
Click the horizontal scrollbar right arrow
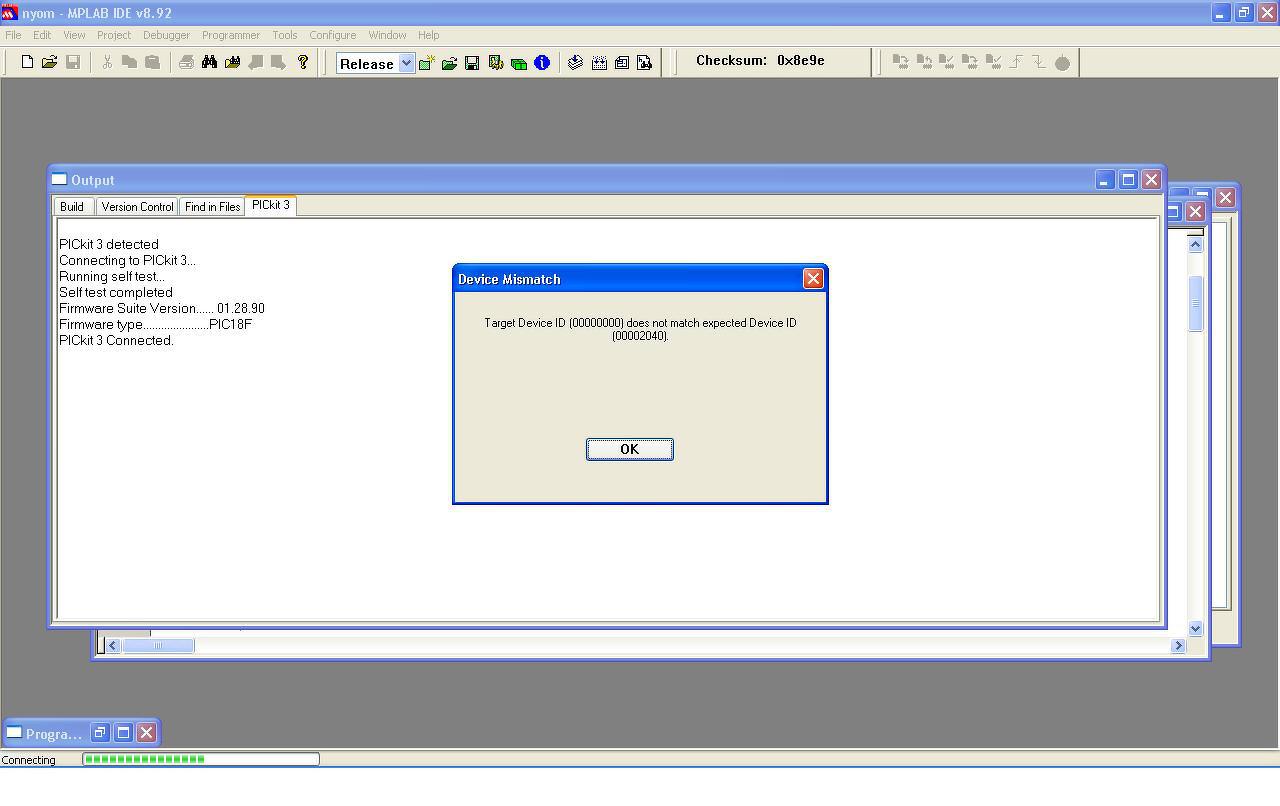pyautogui.click(x=1178, y=645)
